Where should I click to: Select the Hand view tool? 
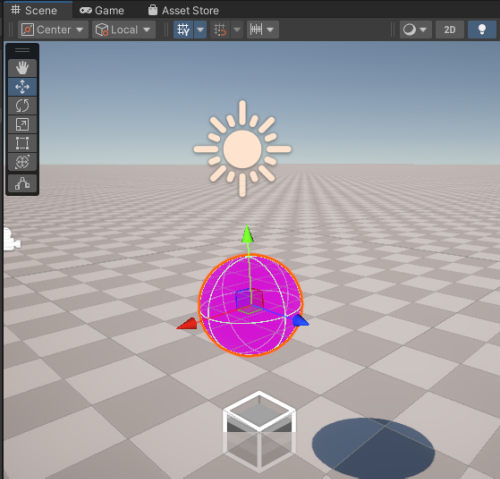(22, 68)
